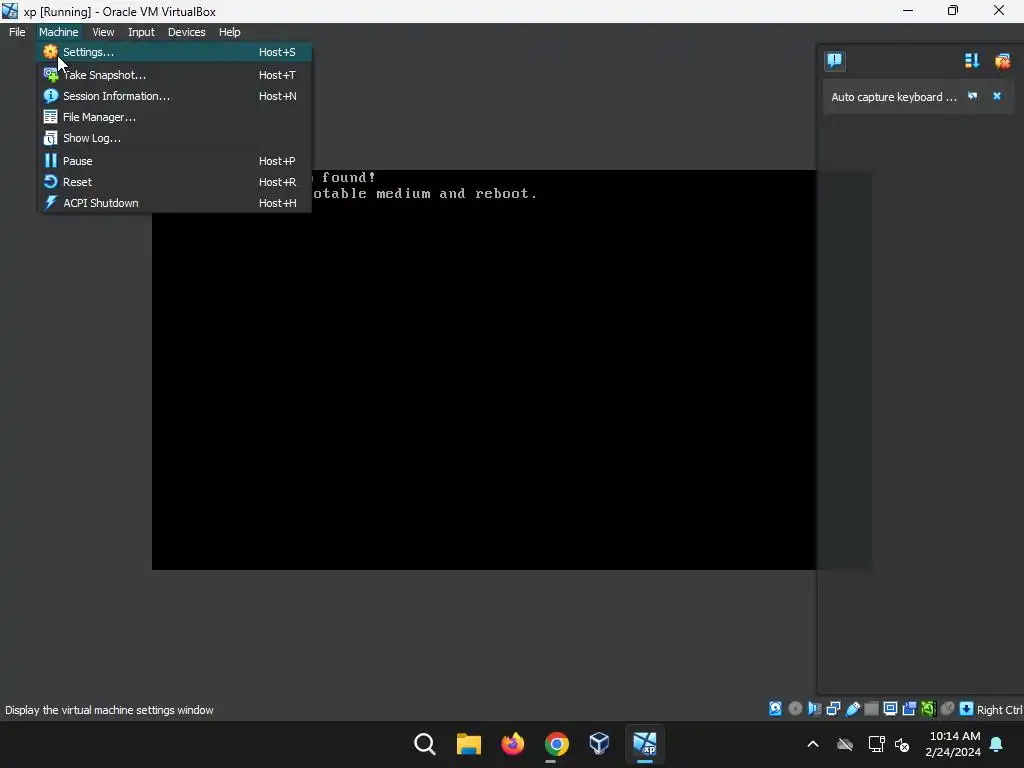This screenshot has height=768, width=1024.
Task: Click the status bar hint about settings window
Action: tap(109, 710)
